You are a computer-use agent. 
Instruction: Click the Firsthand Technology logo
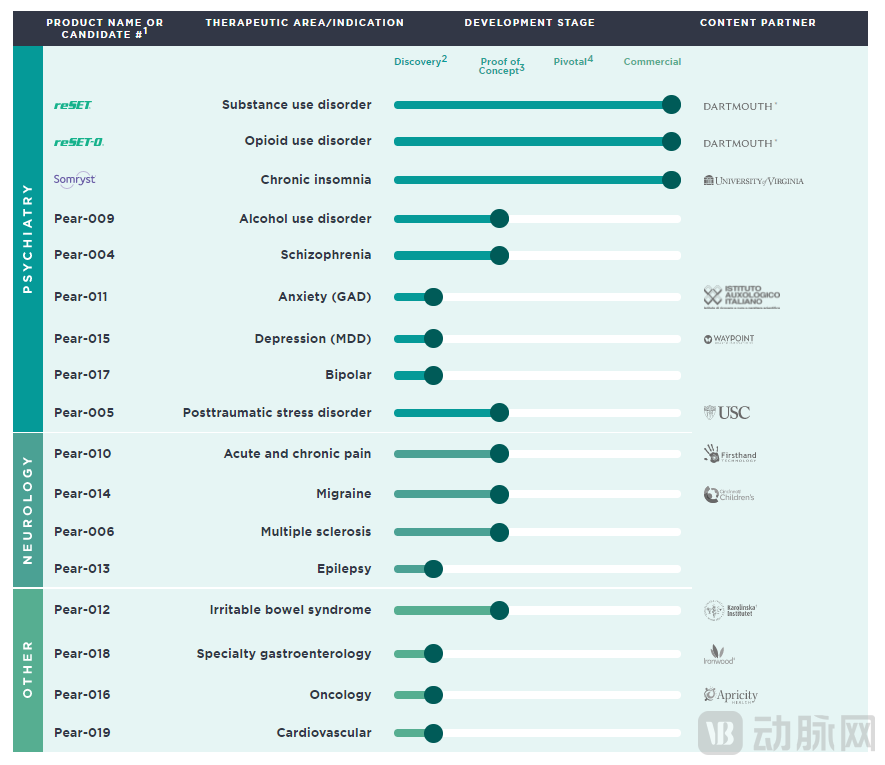point(730,454)
